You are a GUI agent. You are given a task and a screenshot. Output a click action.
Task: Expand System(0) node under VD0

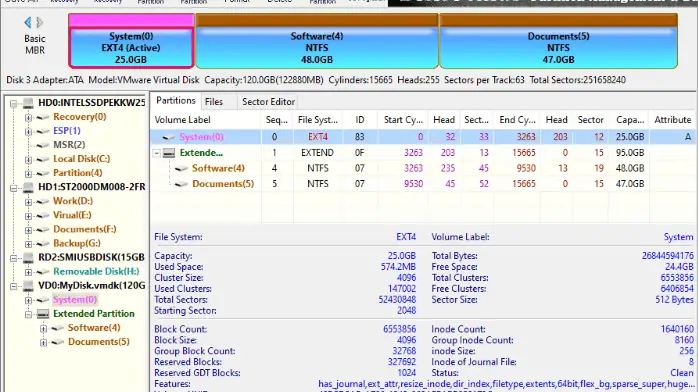[x=28, y=300]
